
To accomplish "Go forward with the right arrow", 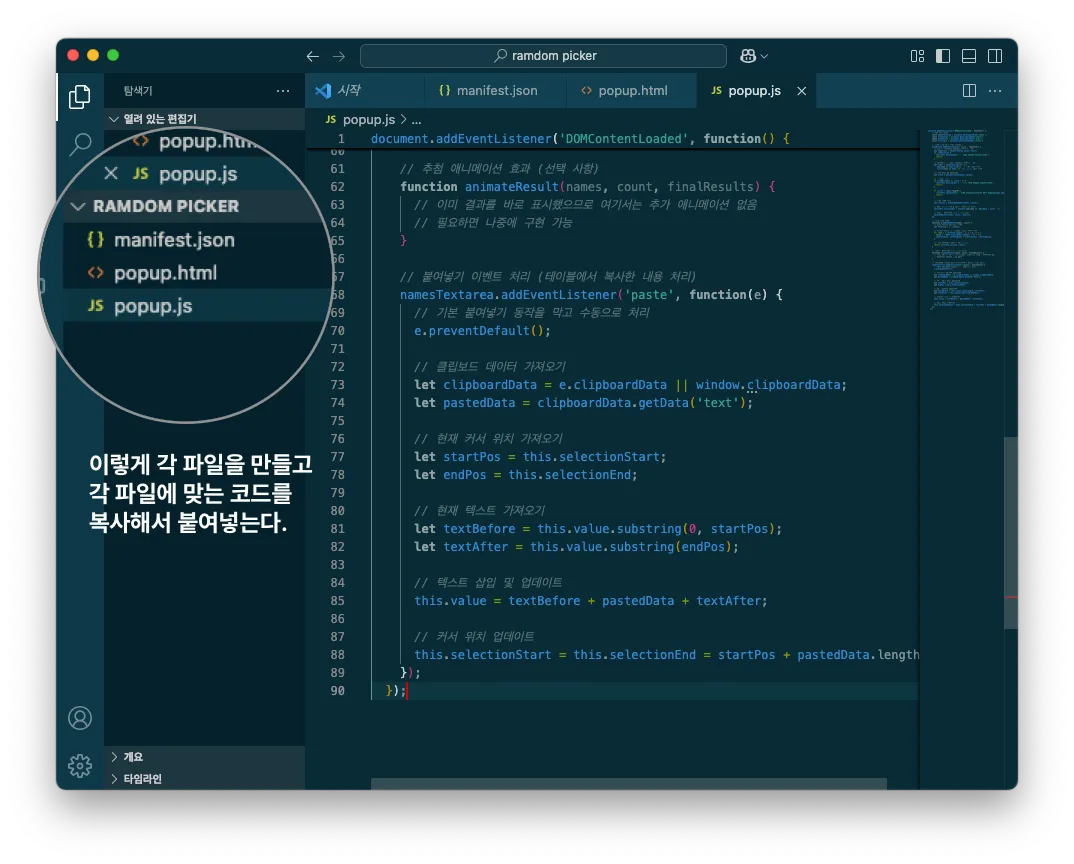I will (339, 56).
